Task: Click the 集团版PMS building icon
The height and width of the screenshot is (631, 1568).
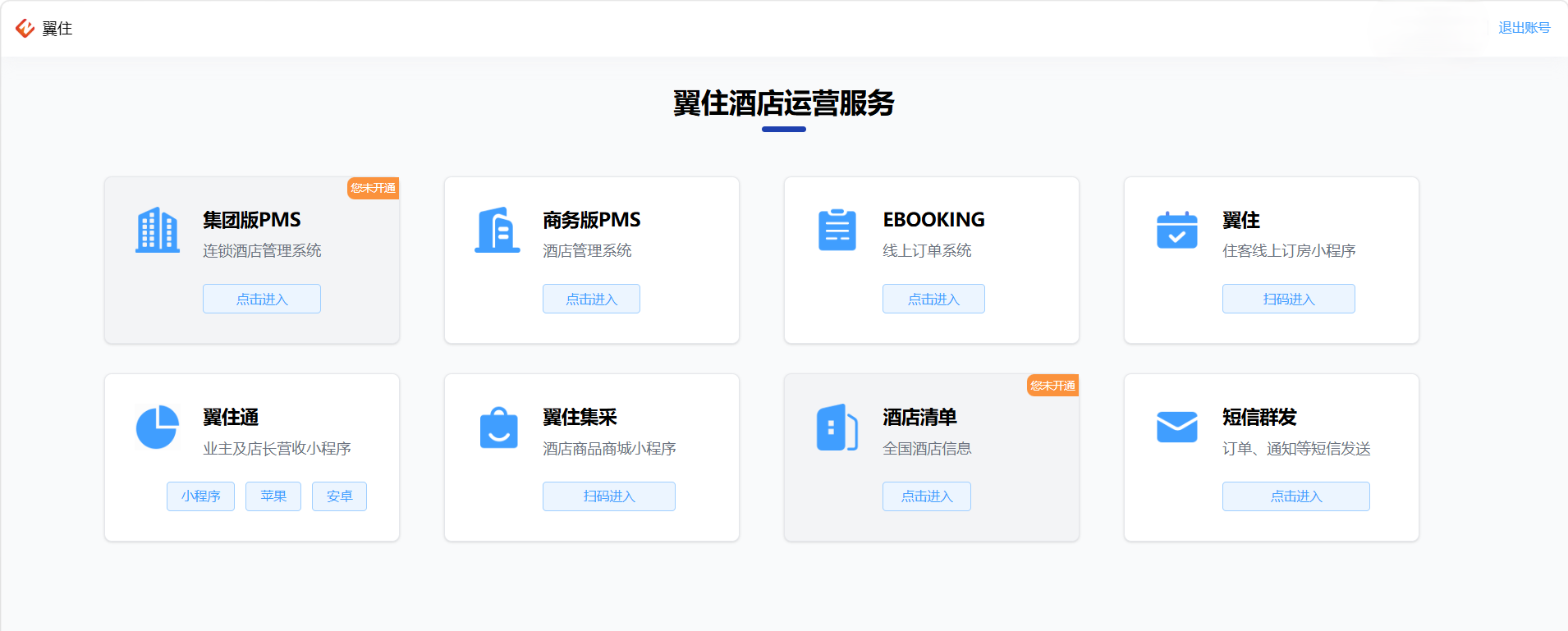Action: [158, 230]
